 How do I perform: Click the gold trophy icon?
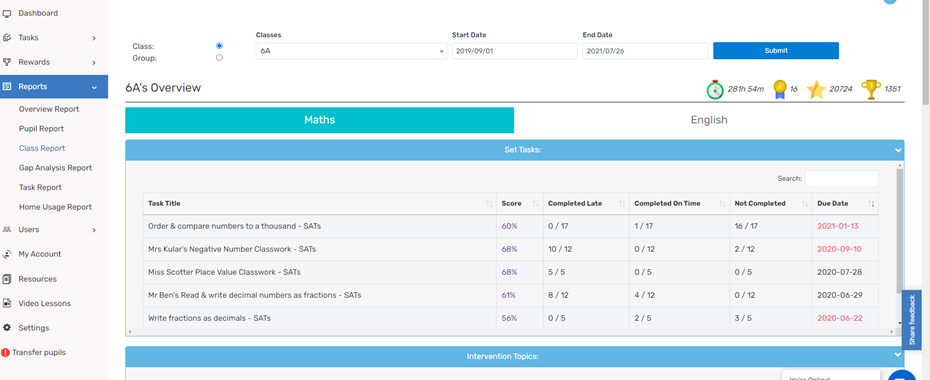pos(871,90)
